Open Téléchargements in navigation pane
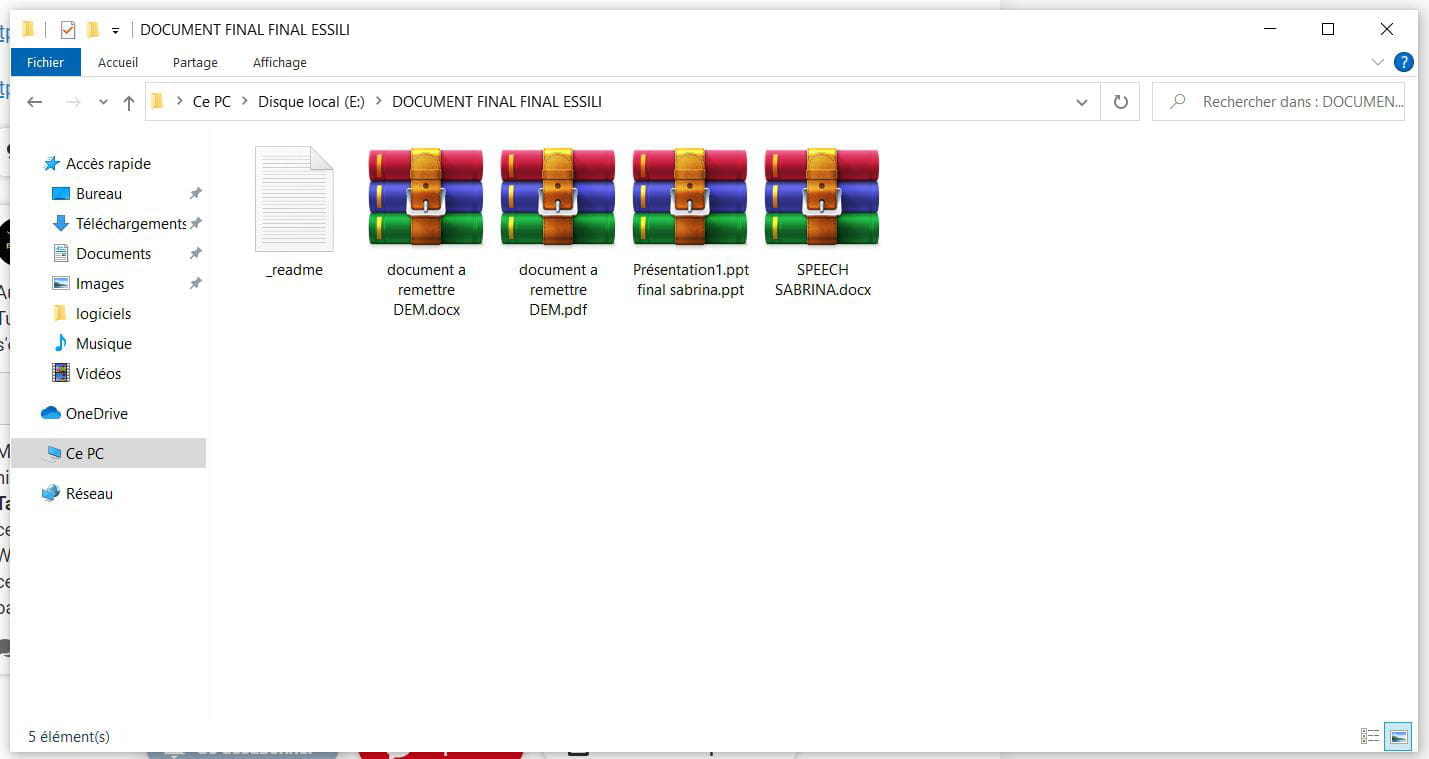Viewport: 1429px width, 759px height. [119, 224]
